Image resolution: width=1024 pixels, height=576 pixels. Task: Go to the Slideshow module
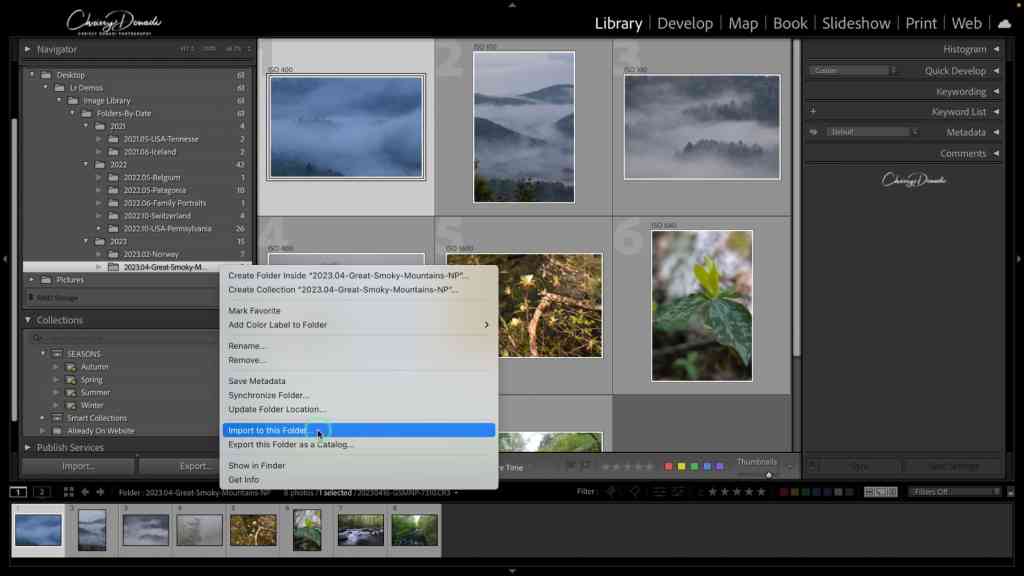[856, 24]
